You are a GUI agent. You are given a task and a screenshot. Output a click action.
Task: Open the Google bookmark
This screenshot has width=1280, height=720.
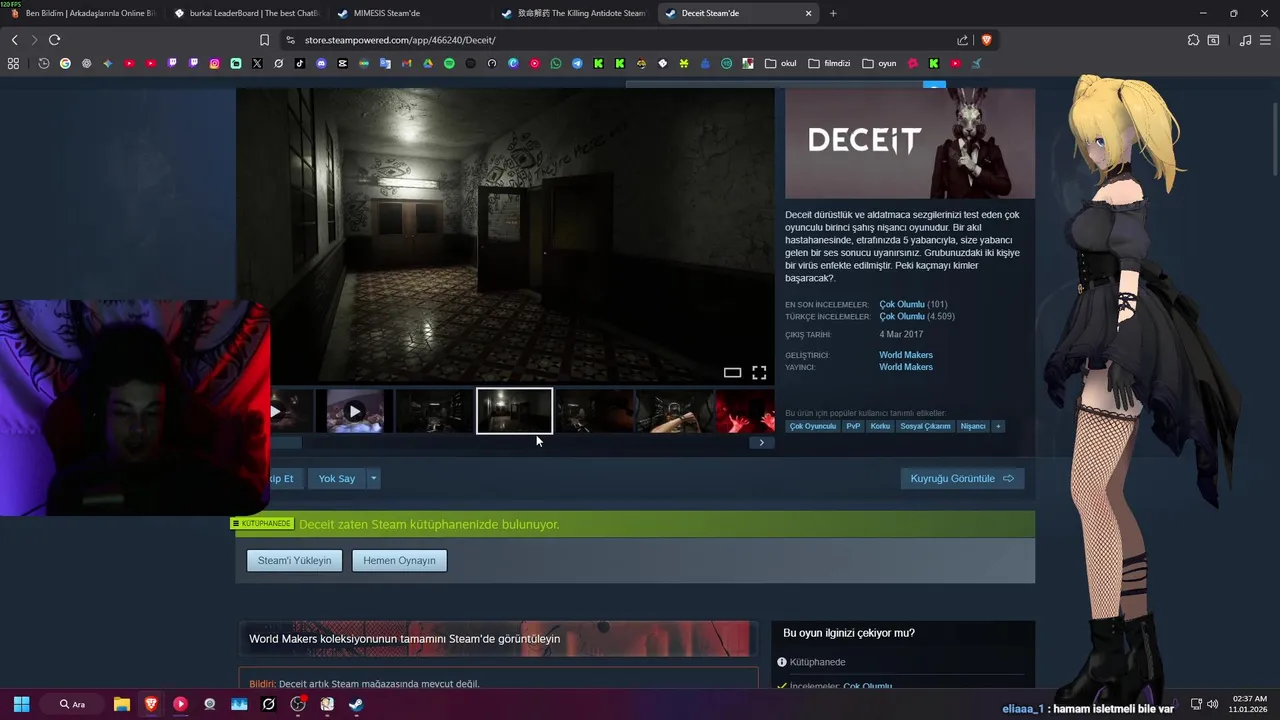click(x=65, y=63)
